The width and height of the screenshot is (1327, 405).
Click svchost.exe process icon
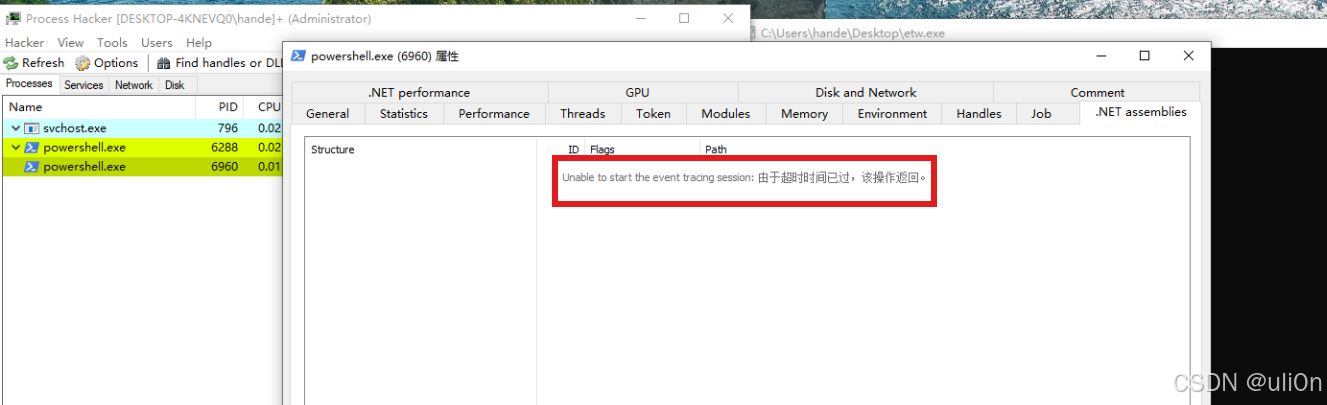32,128
